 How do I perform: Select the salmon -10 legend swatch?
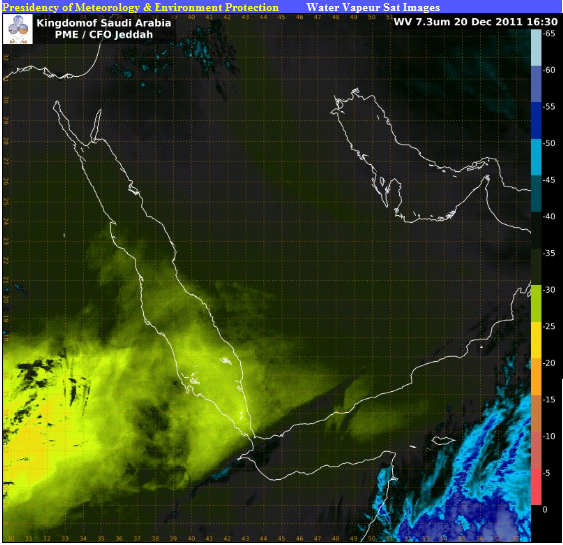[536, 450]
